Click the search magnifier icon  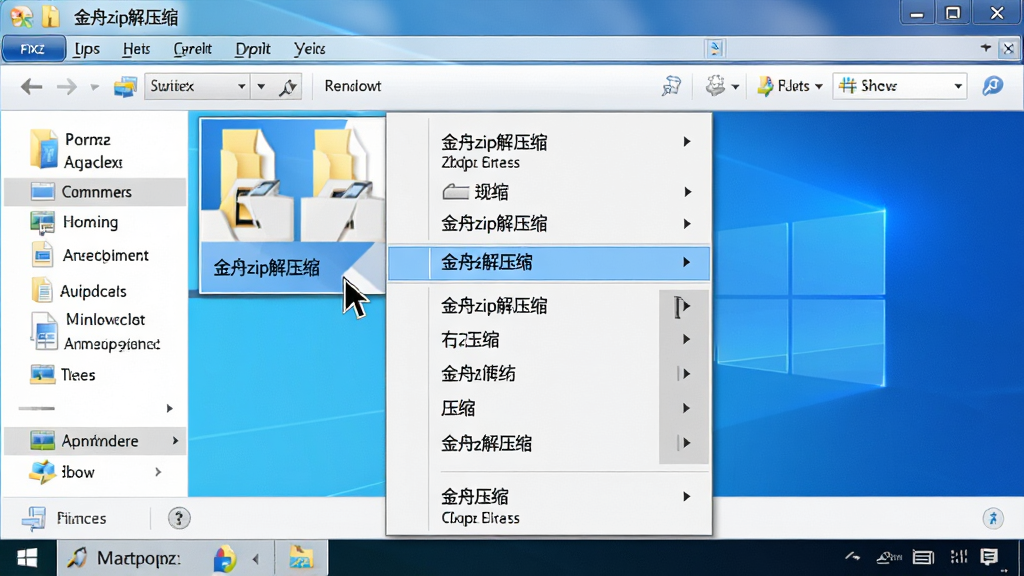coord(993,86)
